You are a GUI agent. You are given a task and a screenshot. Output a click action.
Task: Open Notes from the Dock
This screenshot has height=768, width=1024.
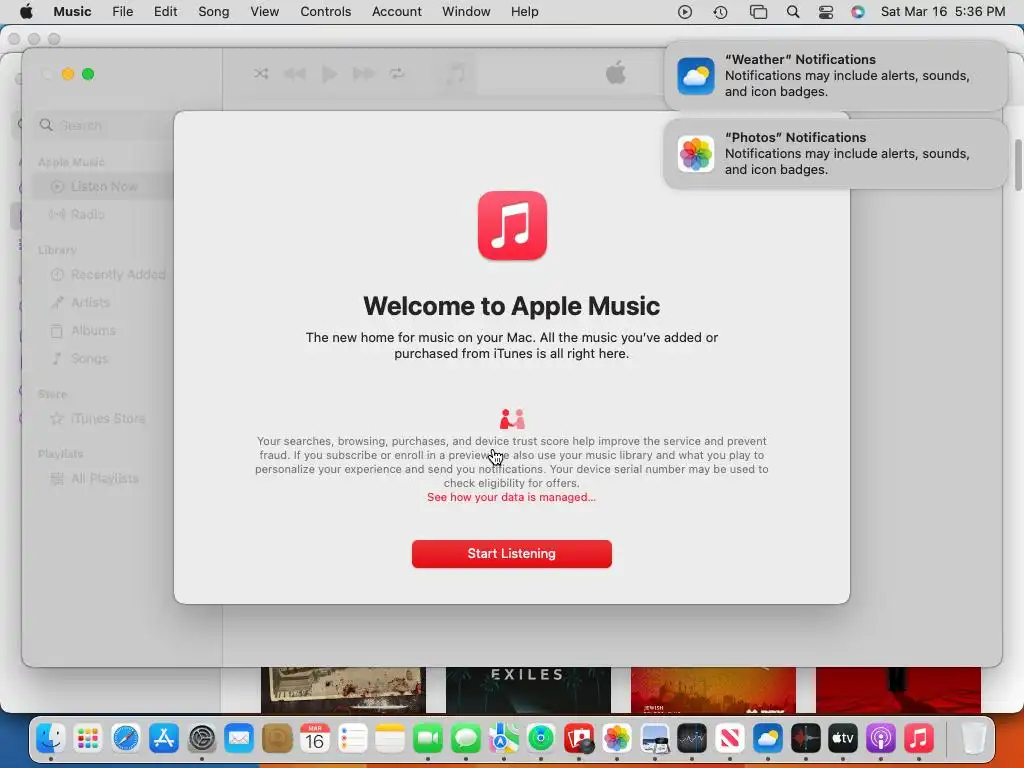click(390, 739)
